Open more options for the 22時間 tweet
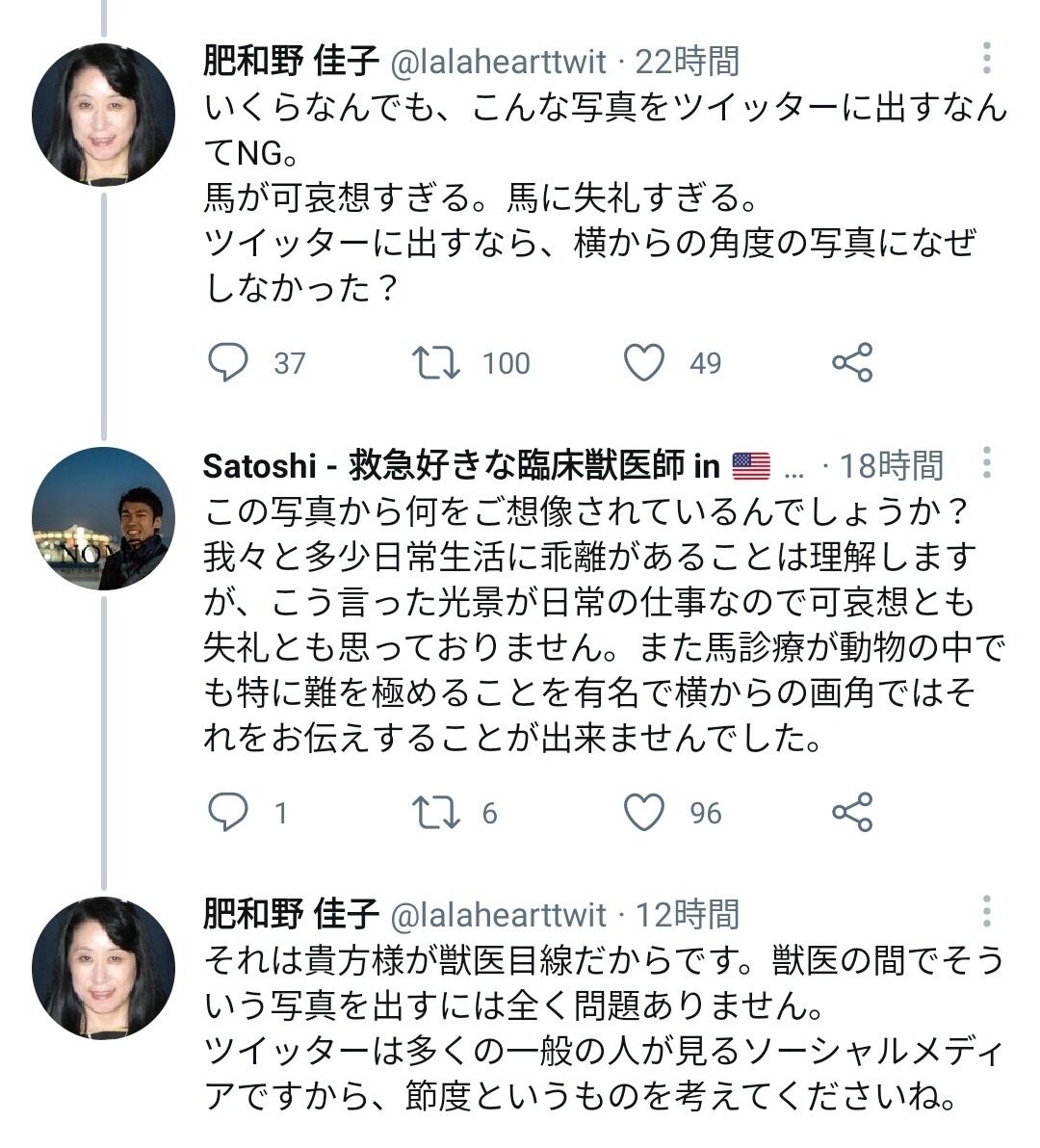1040x1148 pixels. [986, 60]
